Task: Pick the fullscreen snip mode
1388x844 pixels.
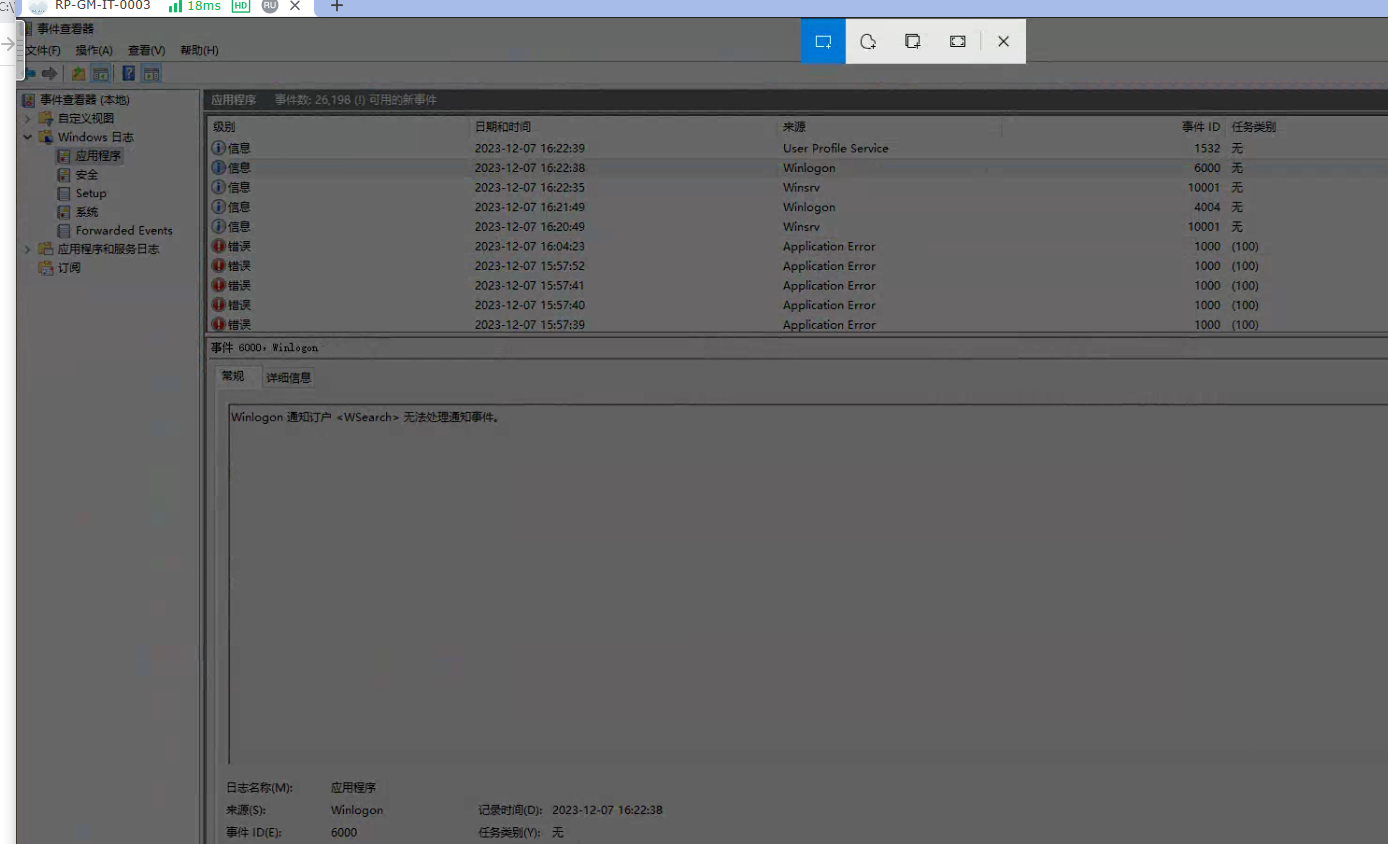Action: [x=958, y=41]
